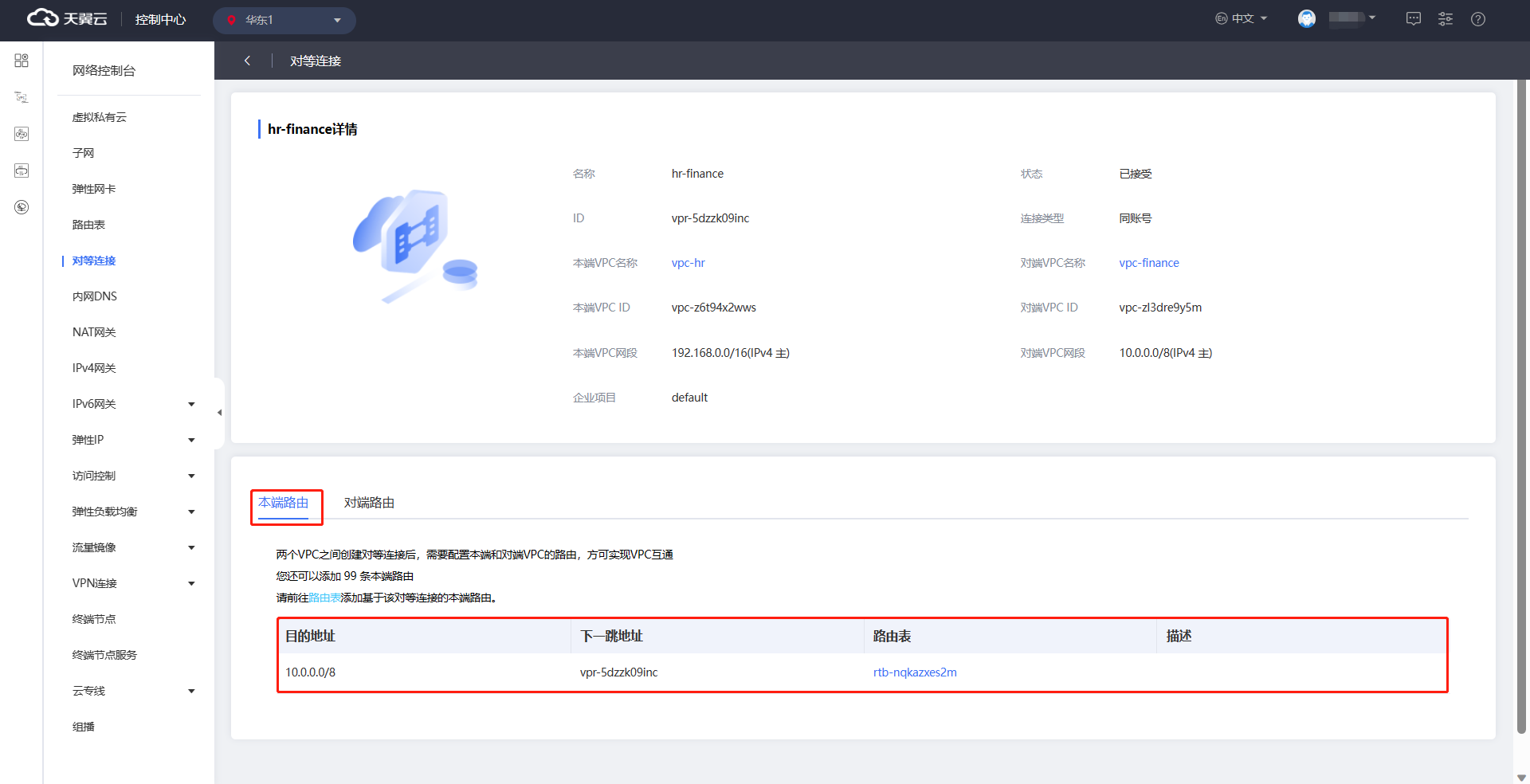Open the message chat bubble icon
This screenshot has height=784, width=1530.
pos(1413,19)
